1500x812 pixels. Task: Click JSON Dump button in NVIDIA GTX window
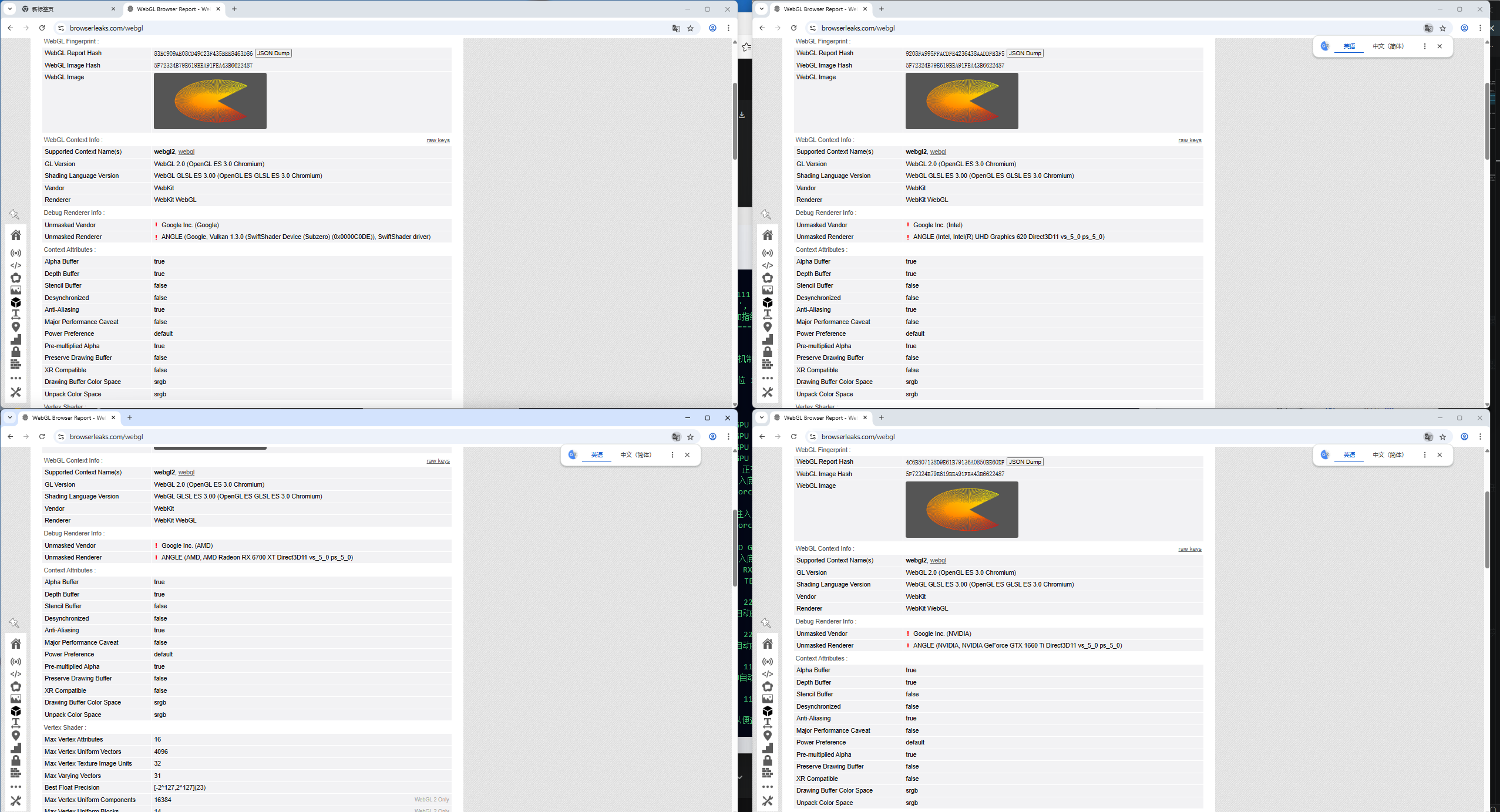[1025, 462]
